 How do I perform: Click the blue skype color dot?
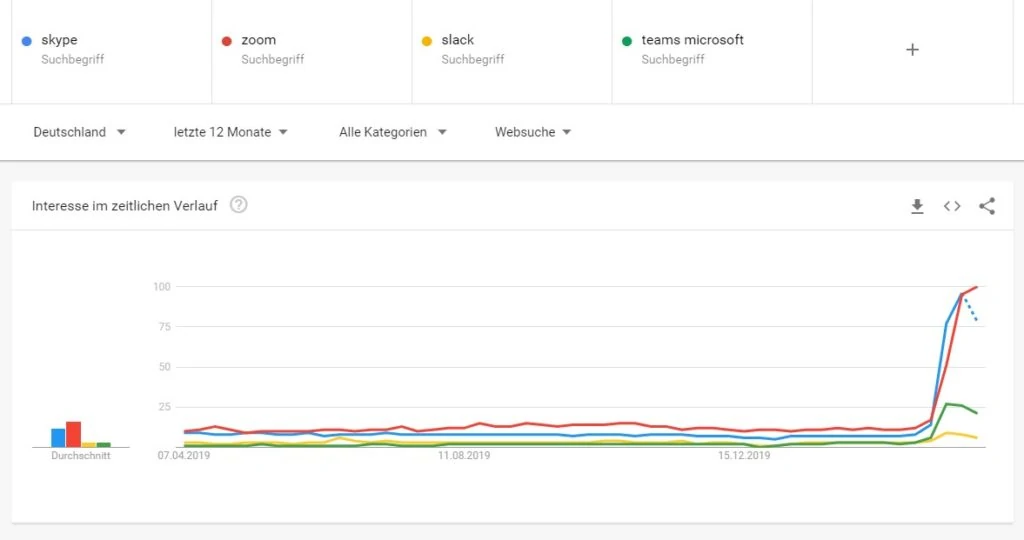pos(26,41)
